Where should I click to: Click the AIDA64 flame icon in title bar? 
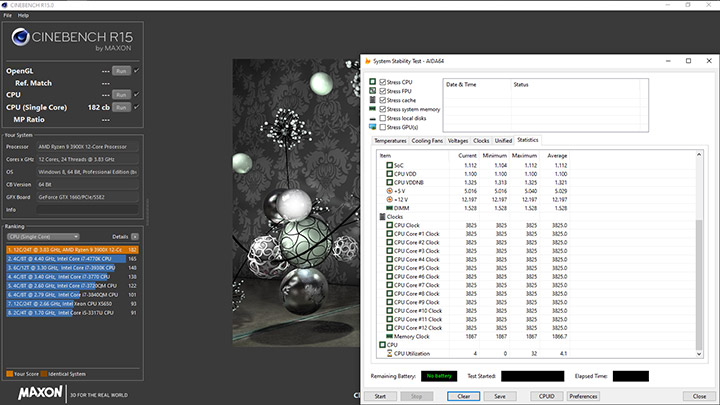pyautogui.click(x=366, y=61)
